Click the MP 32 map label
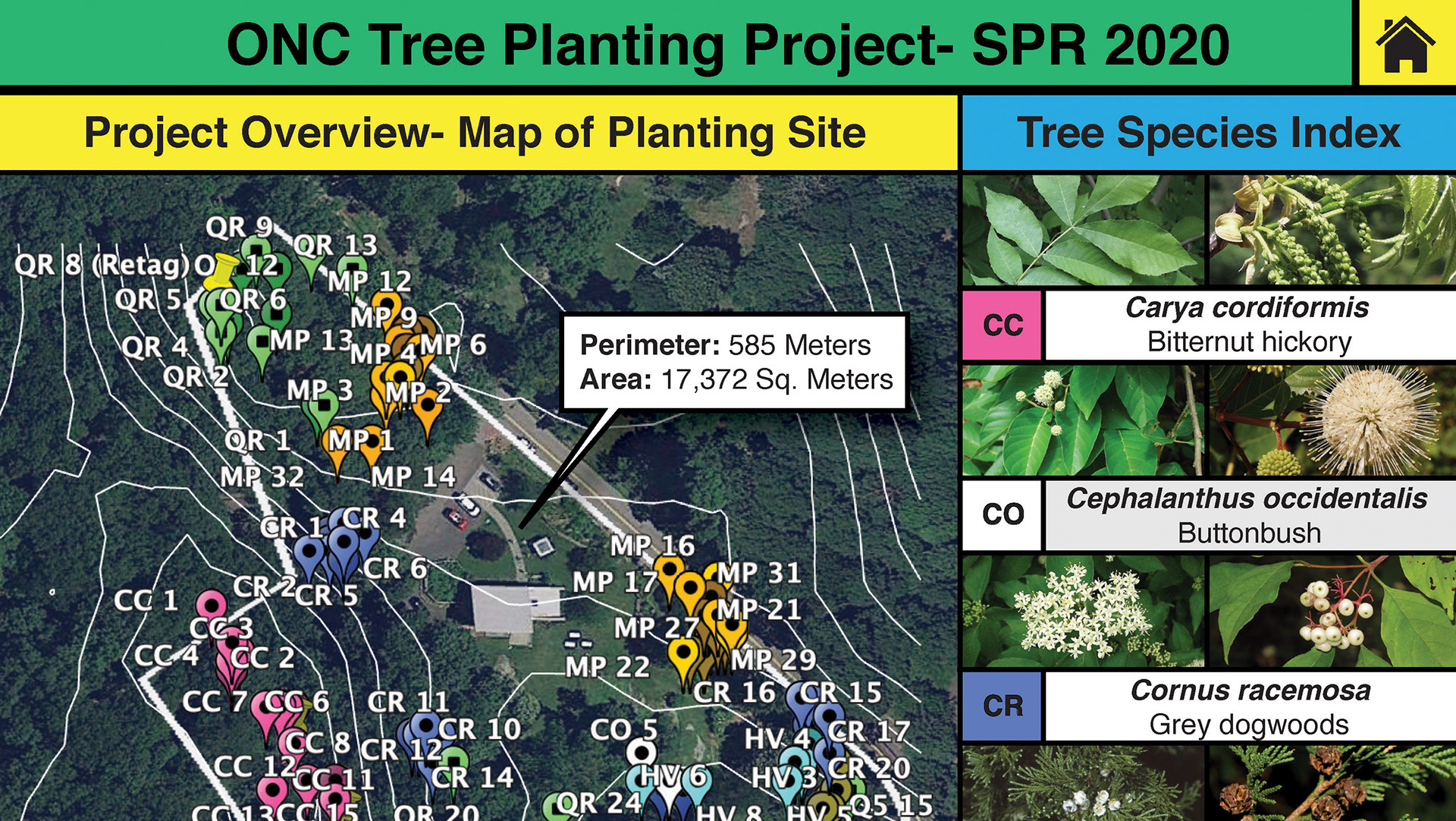 (x=262, y=477)
